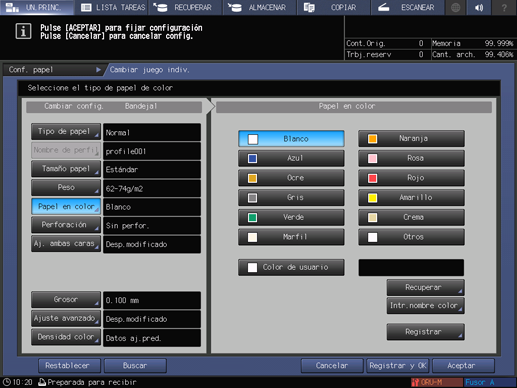Select Marfil paper color

pyautogui.click(x=291, y=237)
